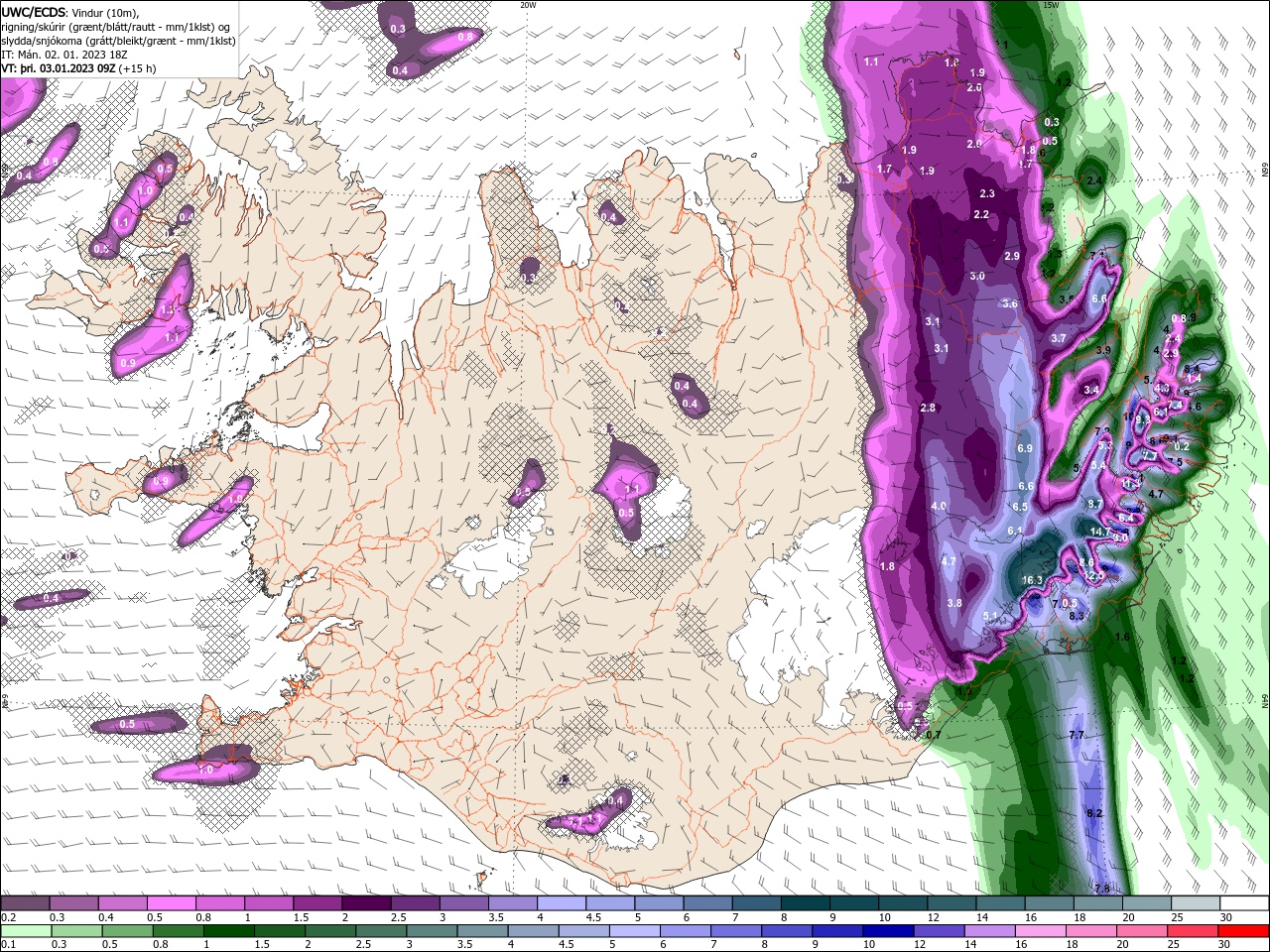The width and height of the screenshot is (1270, 952).
Task: Click the VT: þri. 03.01.2023 09Z valid time
Action: pos(59,68)
